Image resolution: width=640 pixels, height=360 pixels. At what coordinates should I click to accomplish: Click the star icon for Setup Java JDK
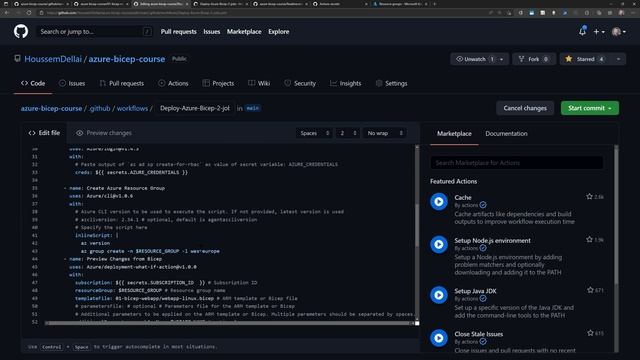click(590, 290)
